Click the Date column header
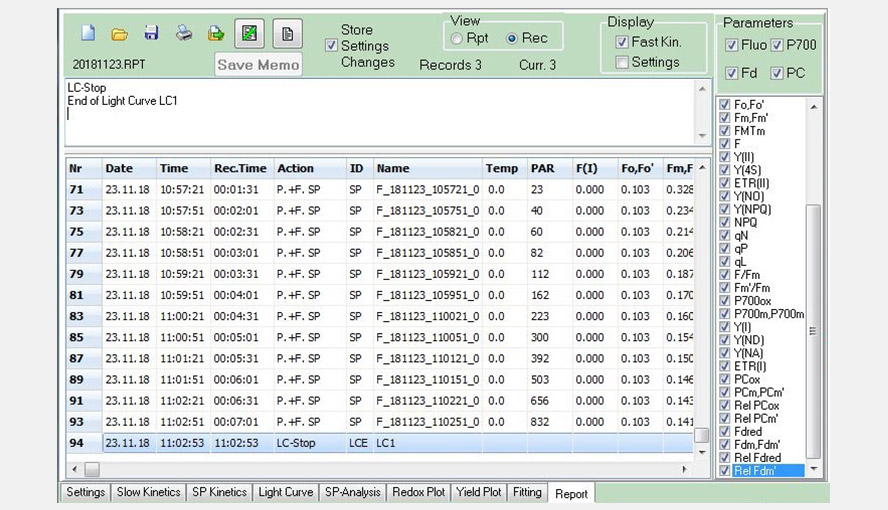This screenshot has height=510, width=888. [129, 168]
